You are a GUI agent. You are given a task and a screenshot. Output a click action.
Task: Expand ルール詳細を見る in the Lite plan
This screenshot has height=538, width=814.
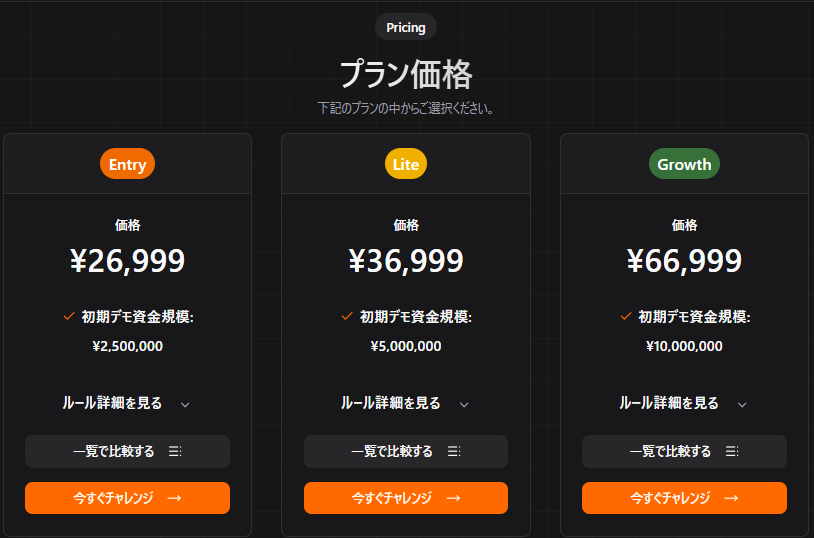[405, 403]
